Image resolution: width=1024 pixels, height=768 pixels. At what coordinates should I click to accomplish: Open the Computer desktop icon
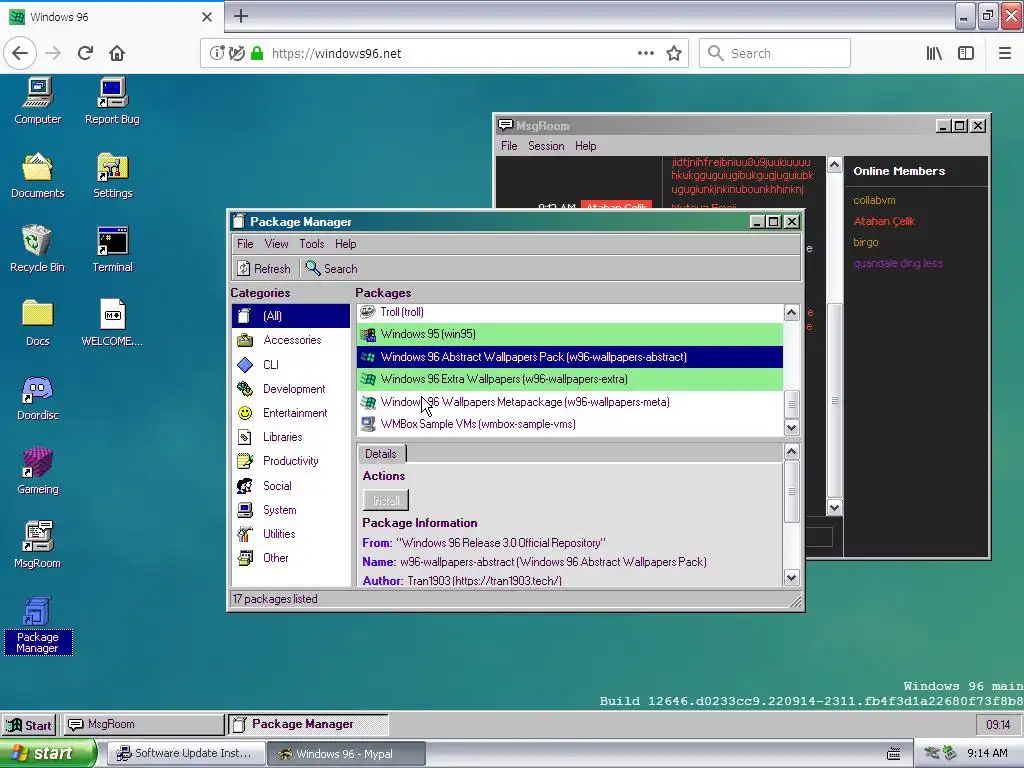point(38,101)
